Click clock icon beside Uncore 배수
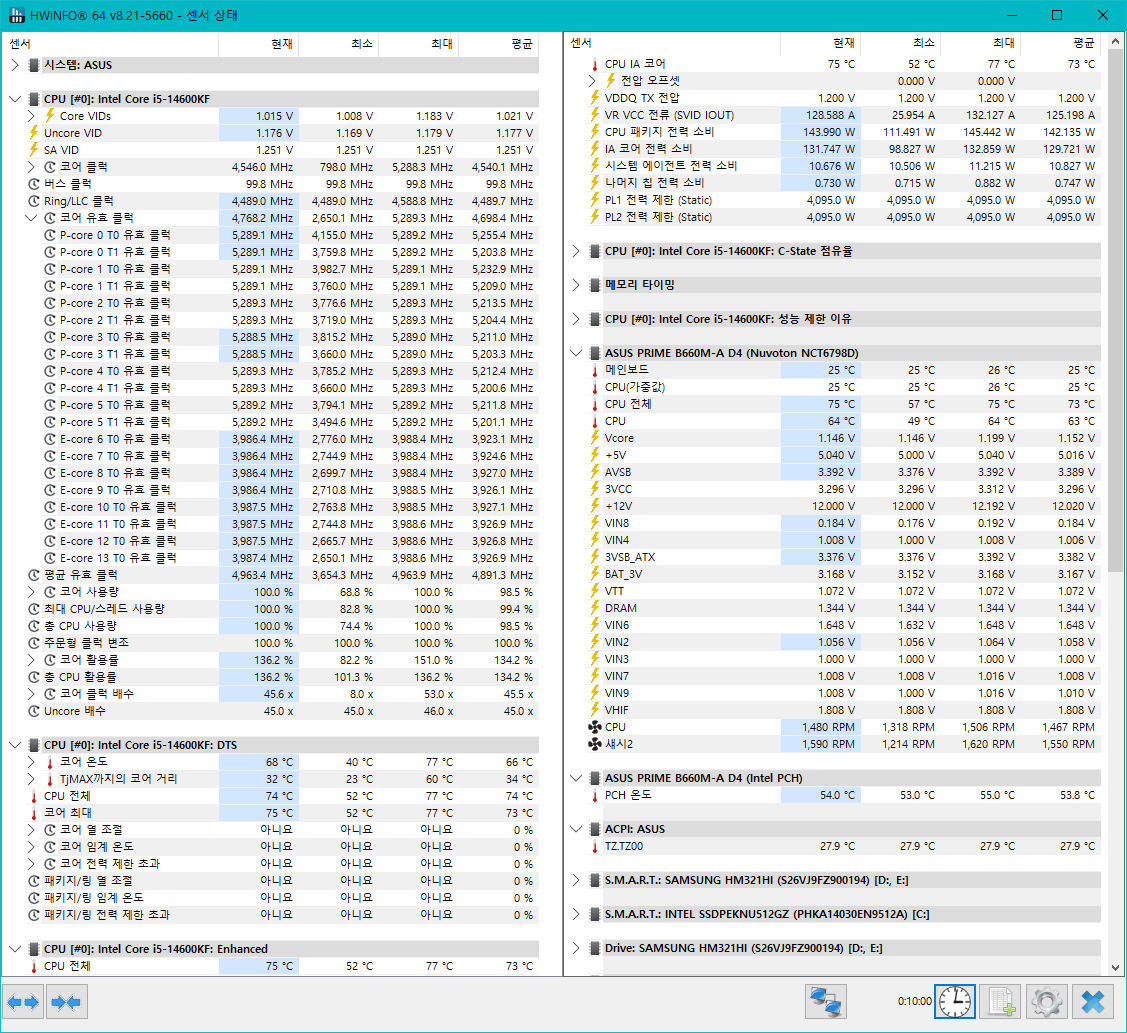The image size is (1127, 1033). (34, 711)
